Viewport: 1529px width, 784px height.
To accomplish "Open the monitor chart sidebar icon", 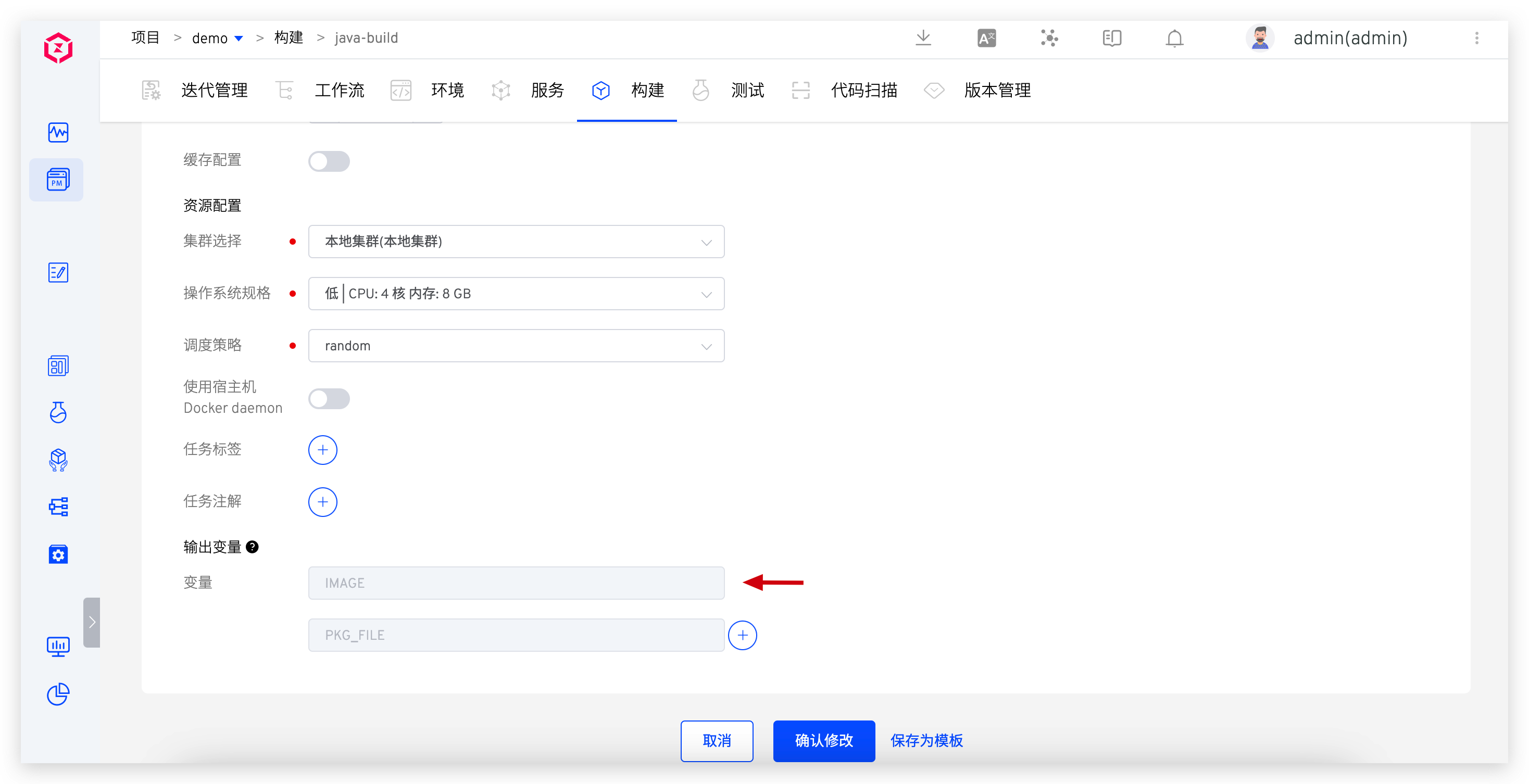I will click(58, 647).
